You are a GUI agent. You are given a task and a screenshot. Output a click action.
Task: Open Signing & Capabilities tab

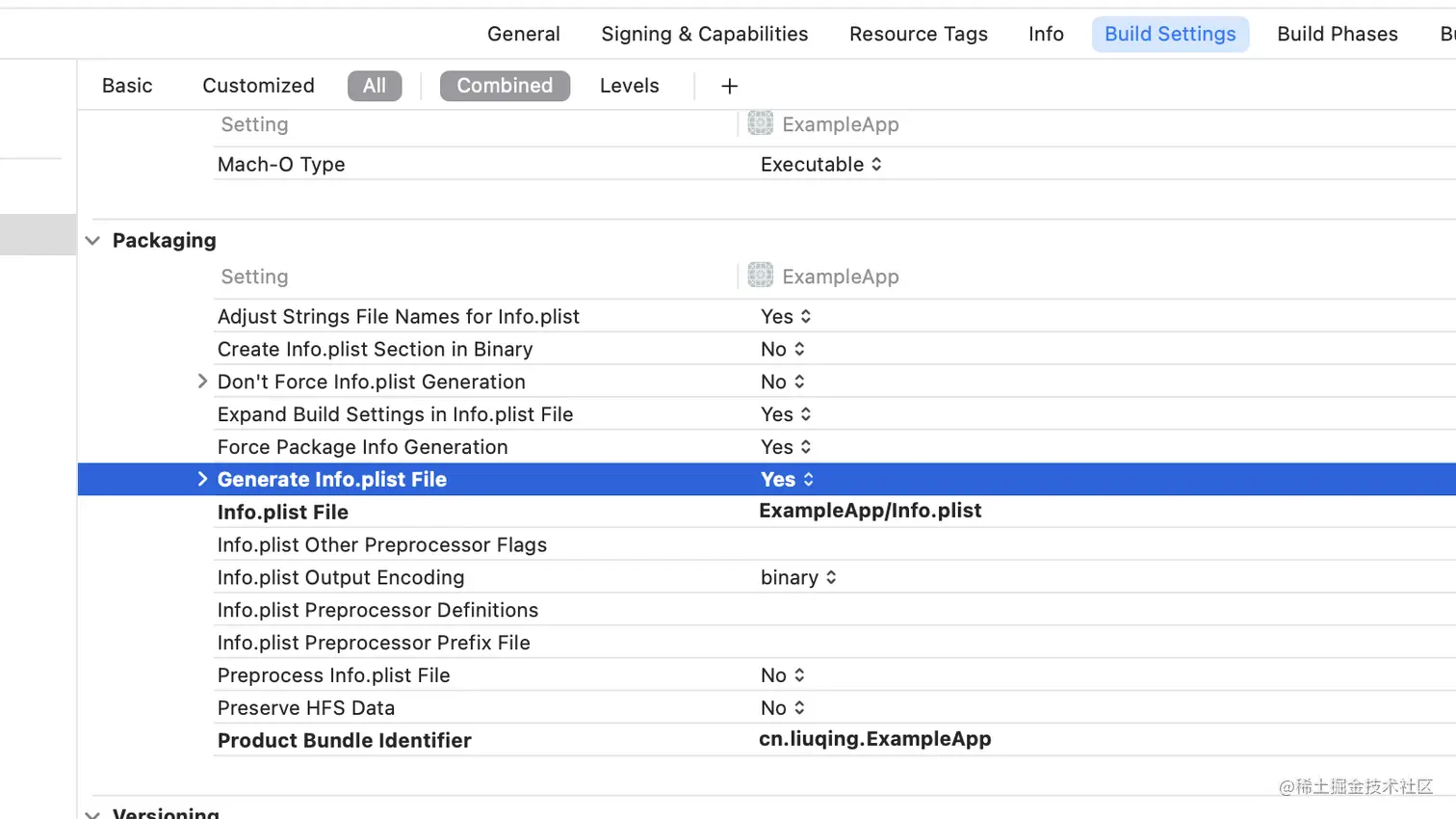(x=704, y=35)
